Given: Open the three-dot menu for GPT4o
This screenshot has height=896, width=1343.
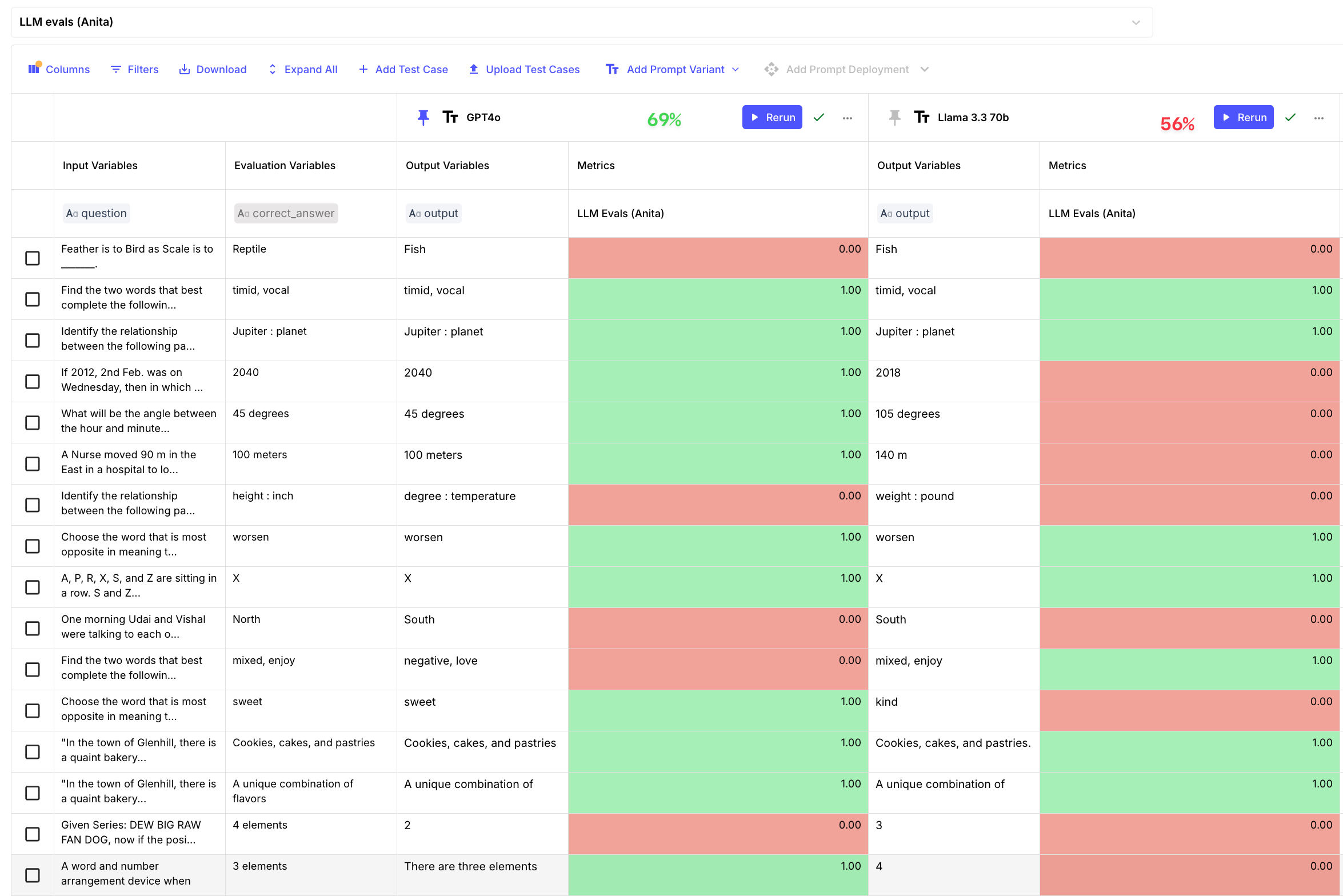Looking at the screenshot, I should (848, 118).
